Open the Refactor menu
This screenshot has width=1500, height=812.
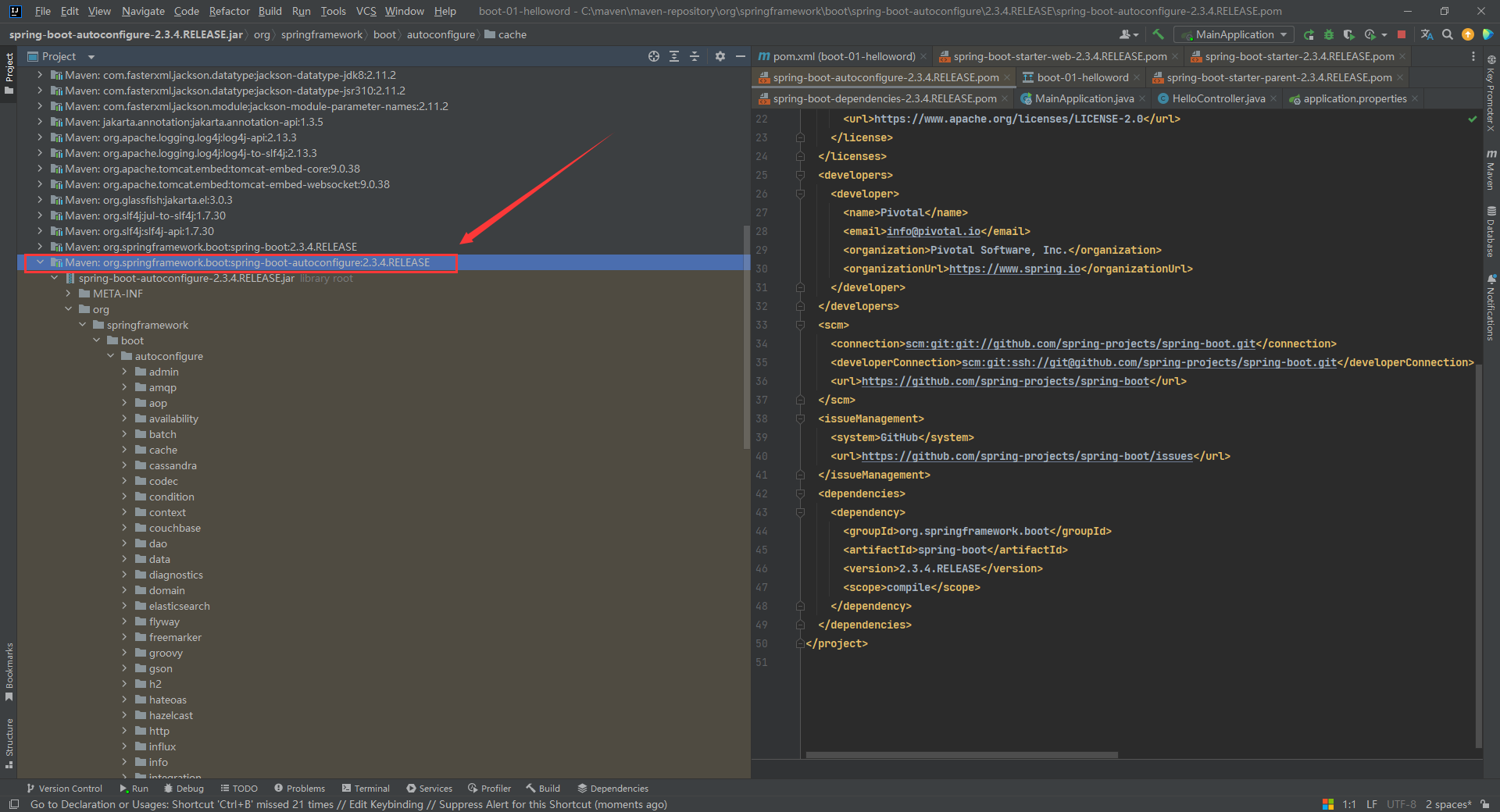click(x=229, y=11)
